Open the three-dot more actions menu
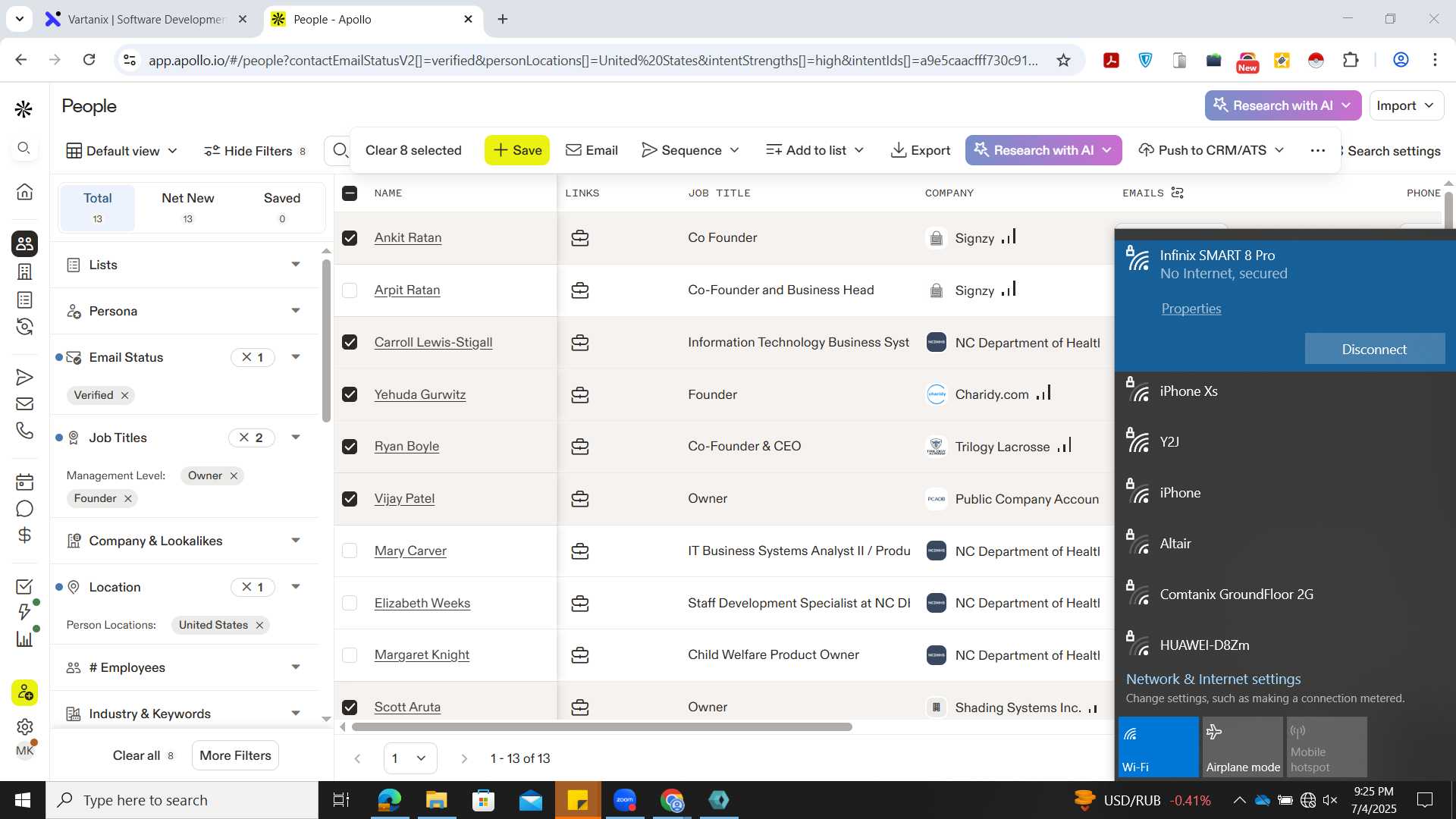The height and width of the screenshot is (819, 1456). tap(1318, 150)
